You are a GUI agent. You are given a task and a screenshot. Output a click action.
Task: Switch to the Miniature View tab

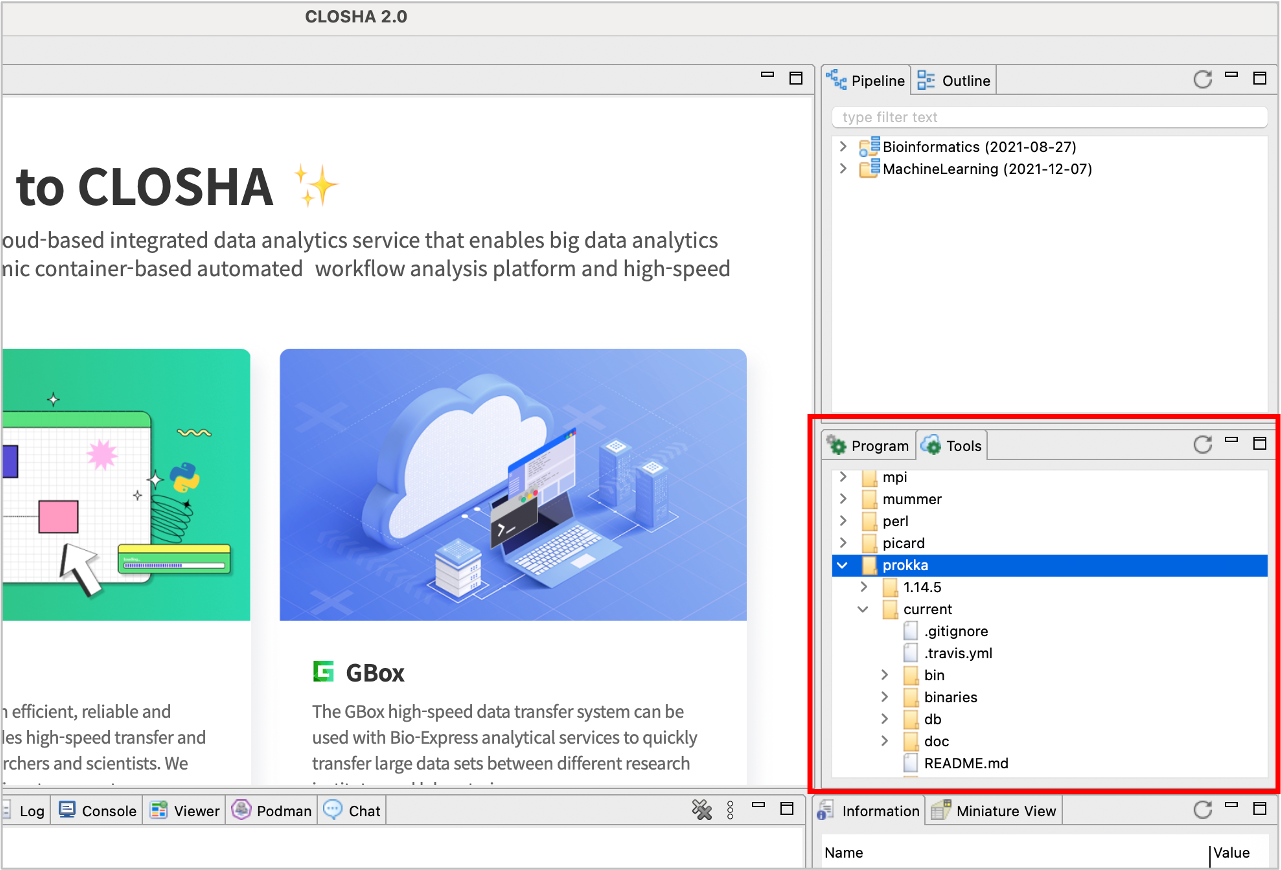993,811
